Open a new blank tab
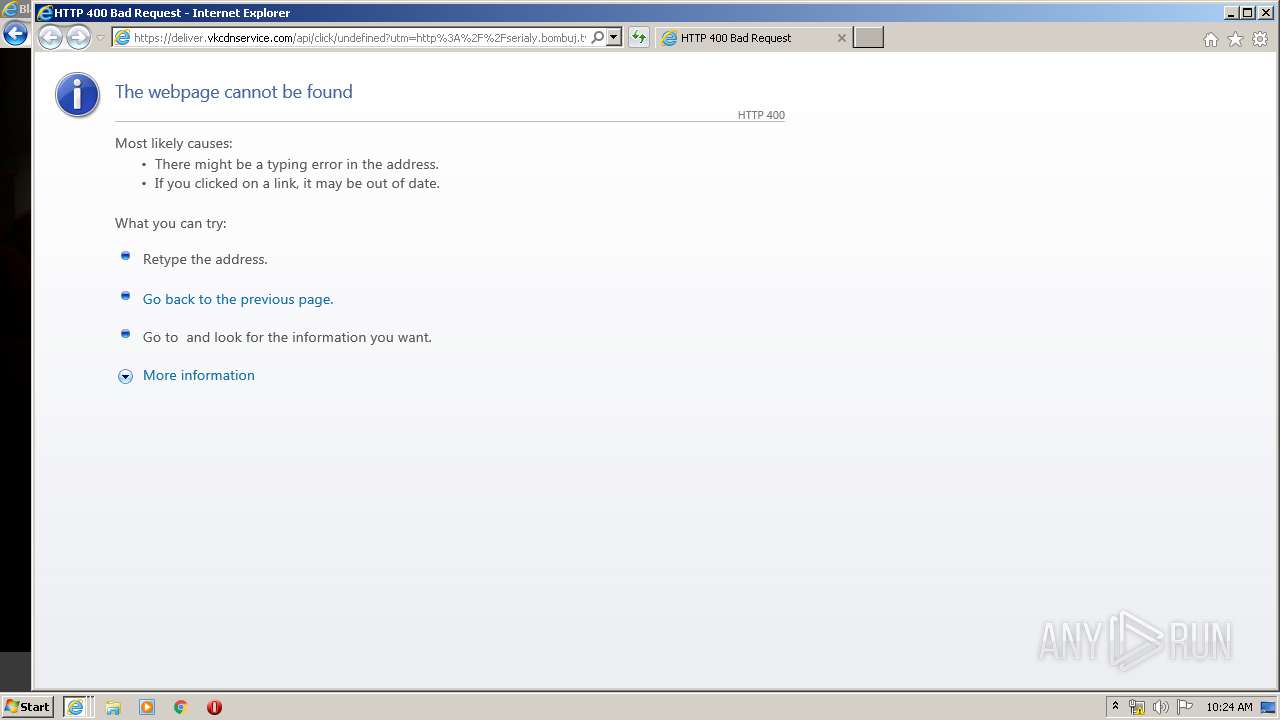Viewport: 1280px width, 720px height. (x=868, y=38)
